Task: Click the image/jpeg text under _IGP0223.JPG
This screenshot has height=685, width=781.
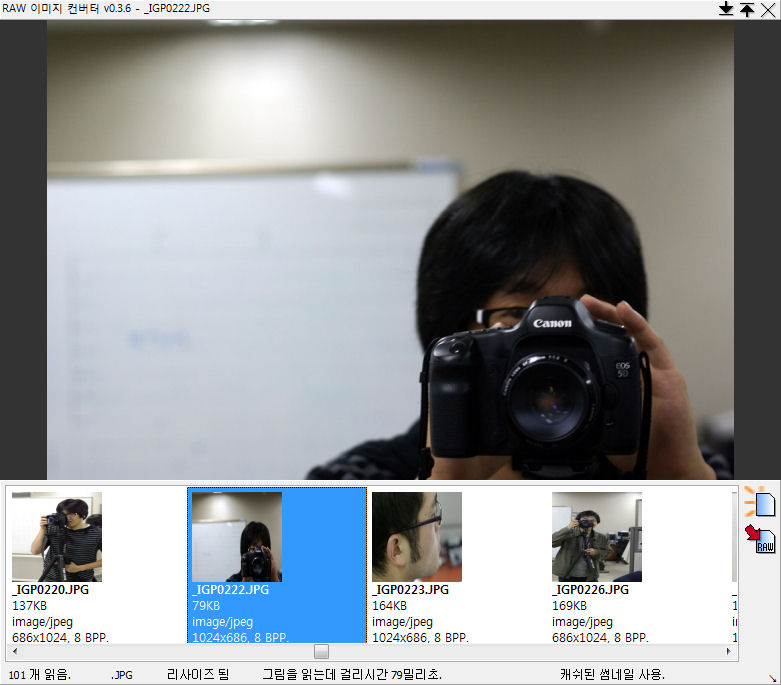Action: (x=402, y=622)
